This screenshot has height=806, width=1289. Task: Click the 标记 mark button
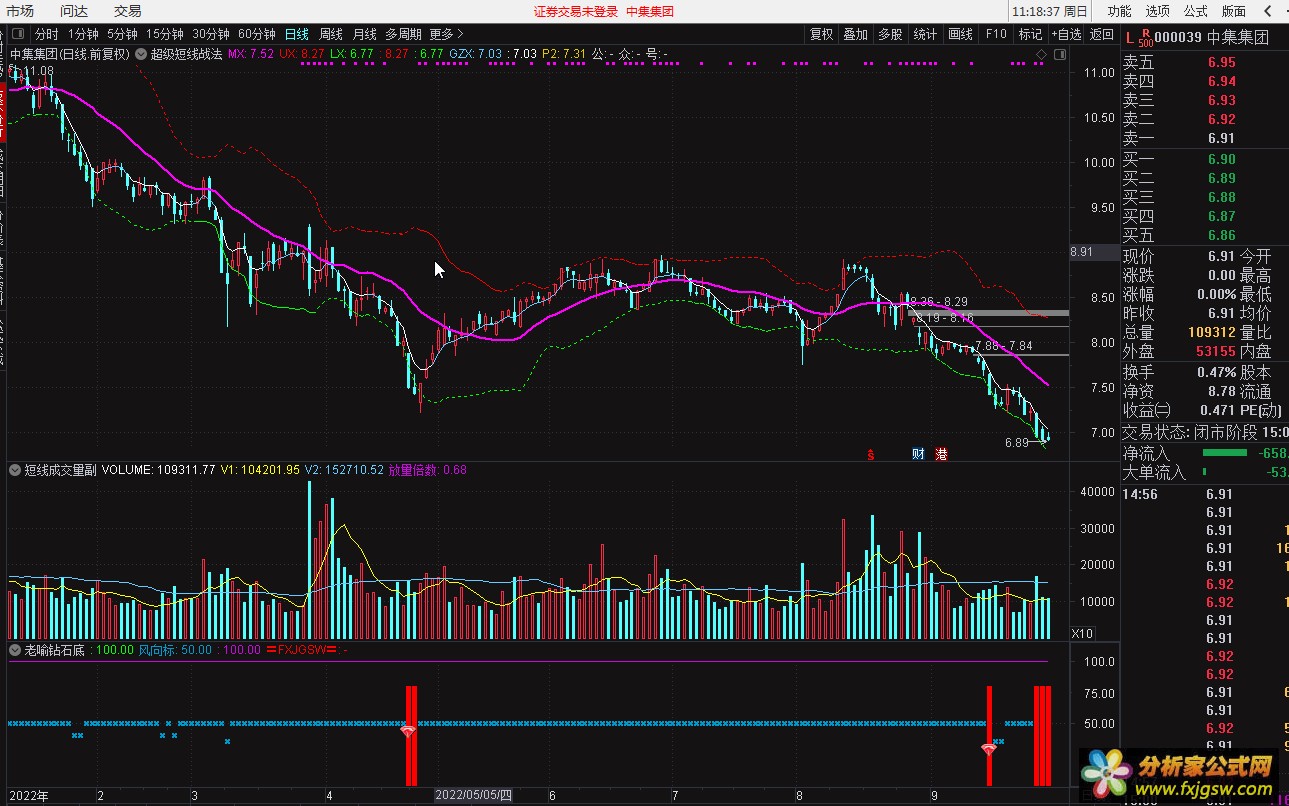(1030, 34)
